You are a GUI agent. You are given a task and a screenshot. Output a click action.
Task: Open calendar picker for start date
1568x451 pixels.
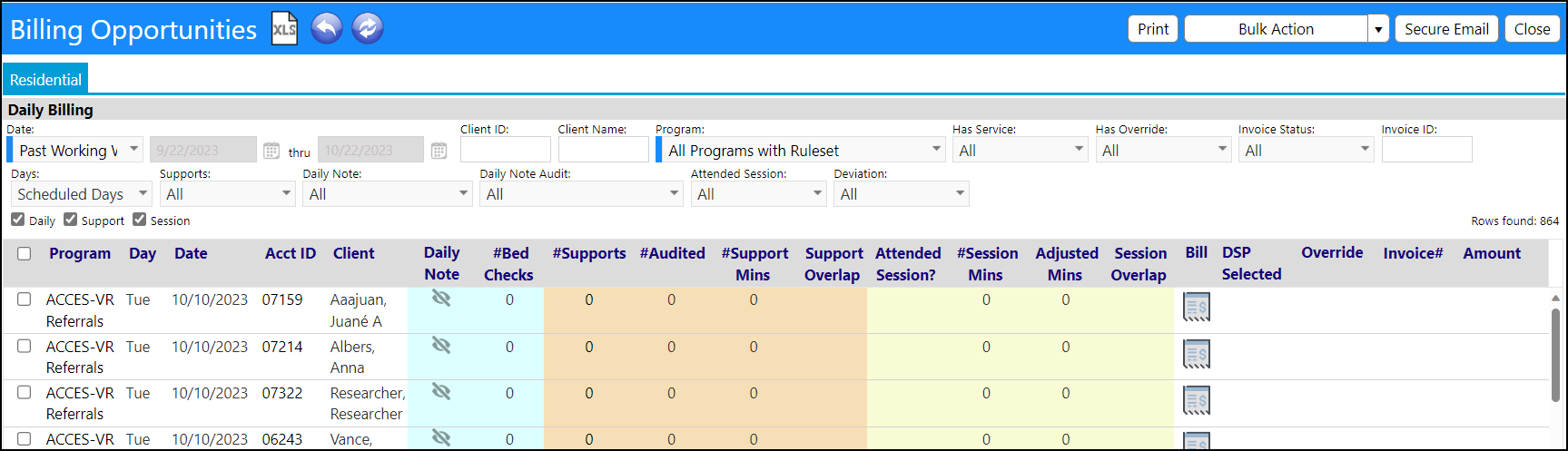pos(271,151)
